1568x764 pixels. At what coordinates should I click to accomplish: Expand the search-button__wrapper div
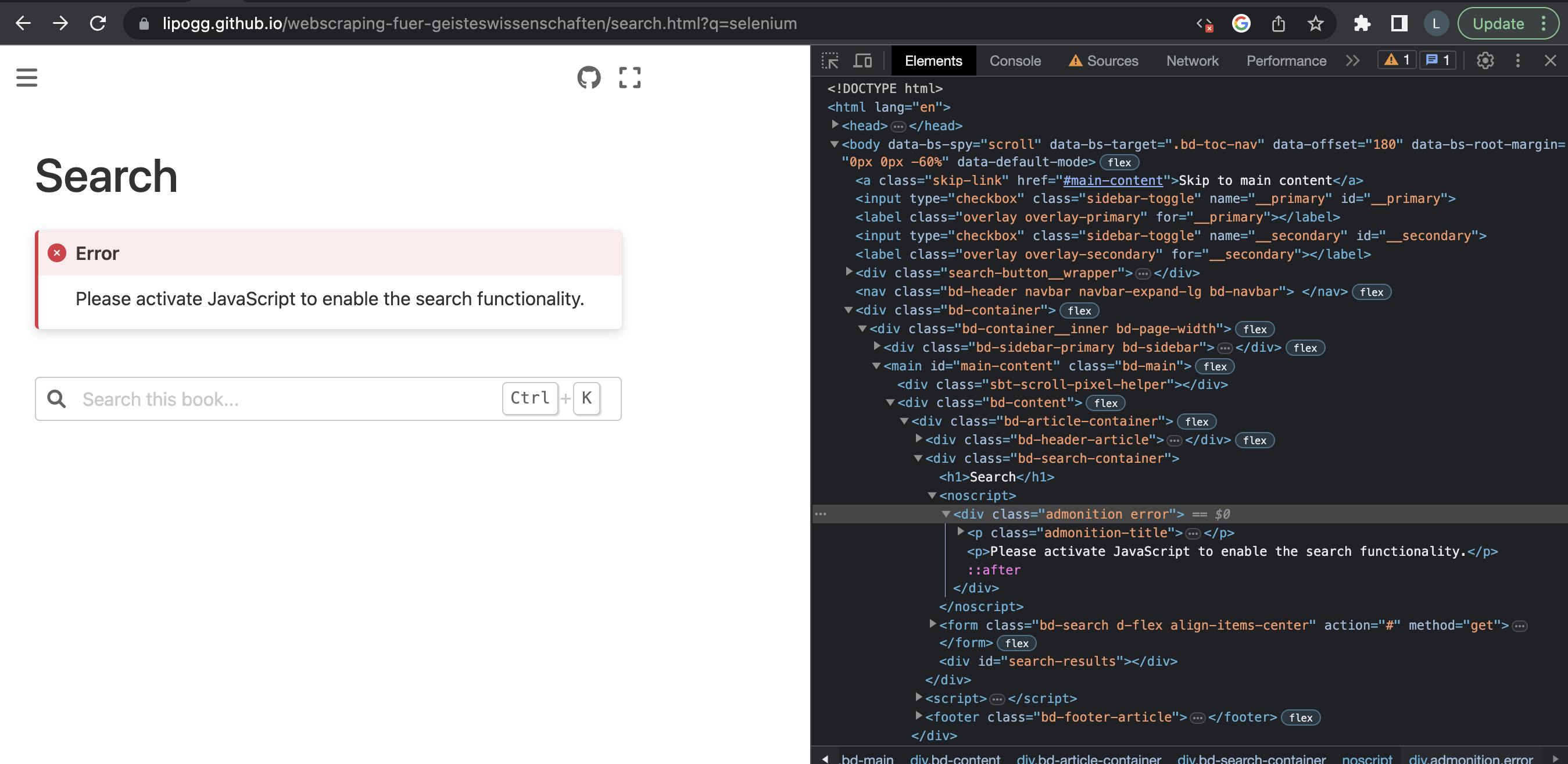coord(849,272)
